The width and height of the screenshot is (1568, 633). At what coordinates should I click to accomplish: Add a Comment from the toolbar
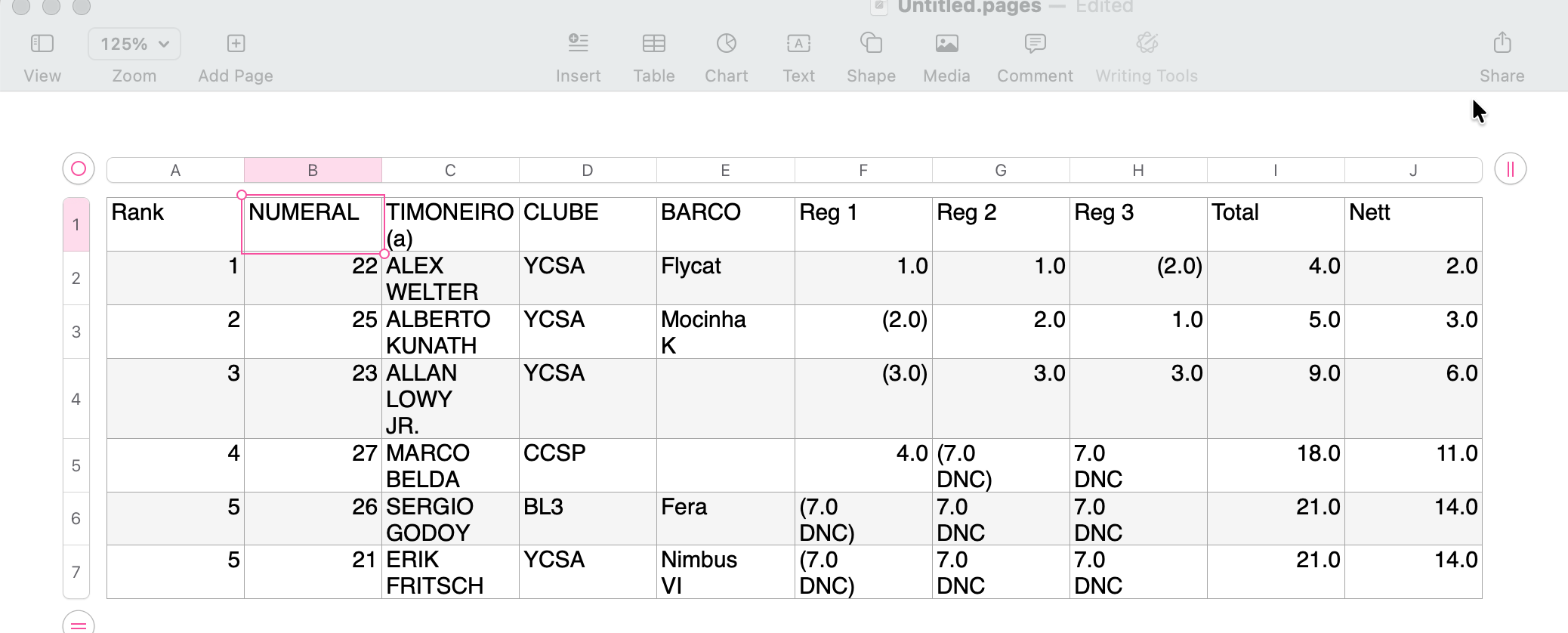pyautogui.click(x=1035, y=44)
